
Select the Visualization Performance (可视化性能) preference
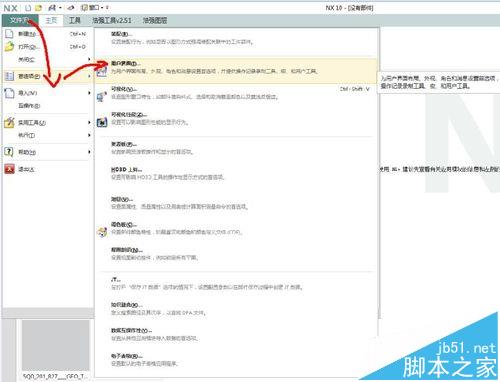point(236,119)
